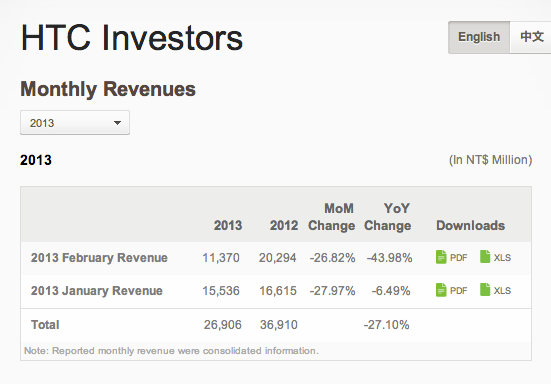This screenshot has width=551, height=384.
Task: Click the 2013 January Revenue row label
Action: click(x=97, y=291)
